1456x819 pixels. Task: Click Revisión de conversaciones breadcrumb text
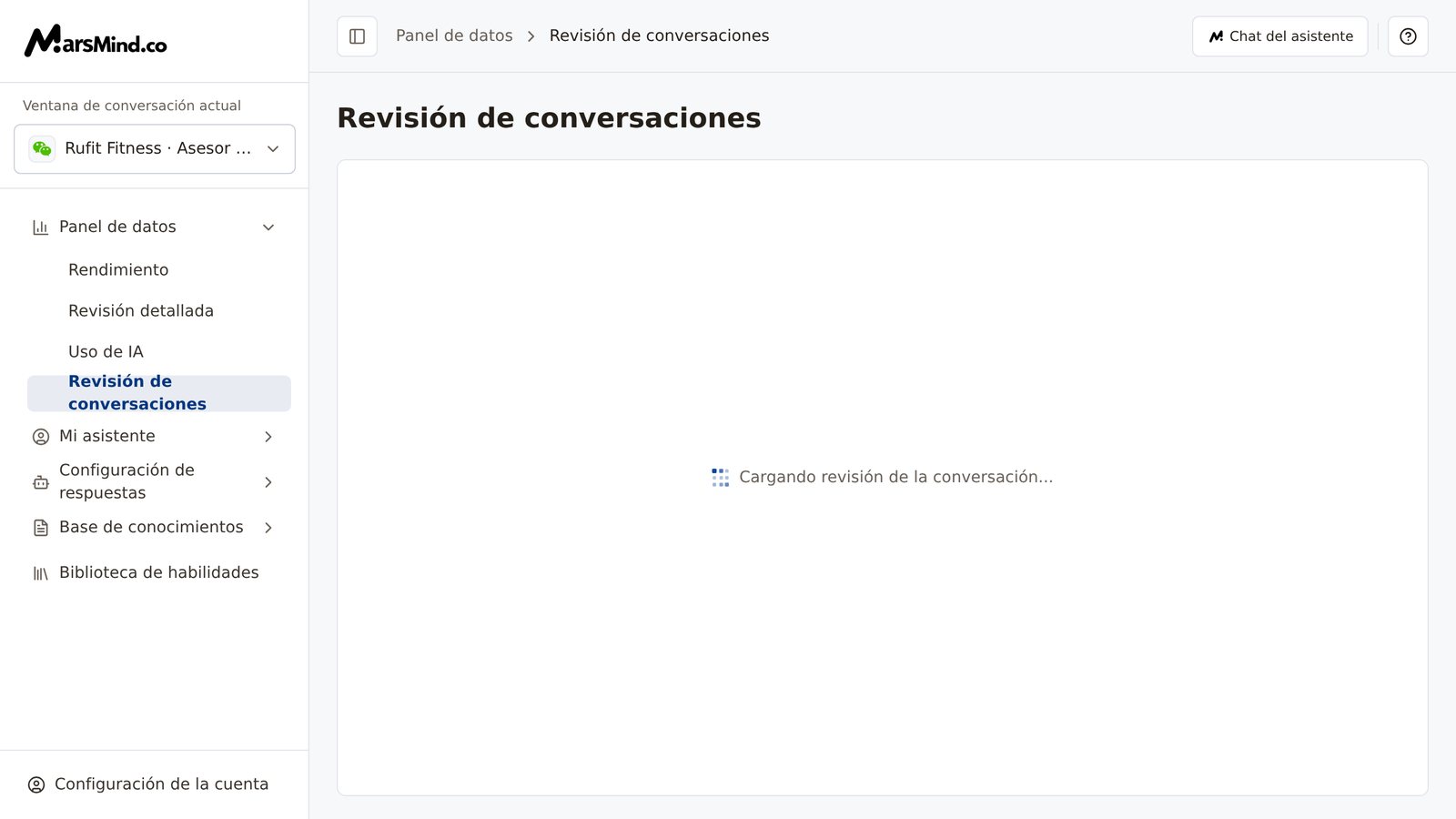[x=659, y=35]
